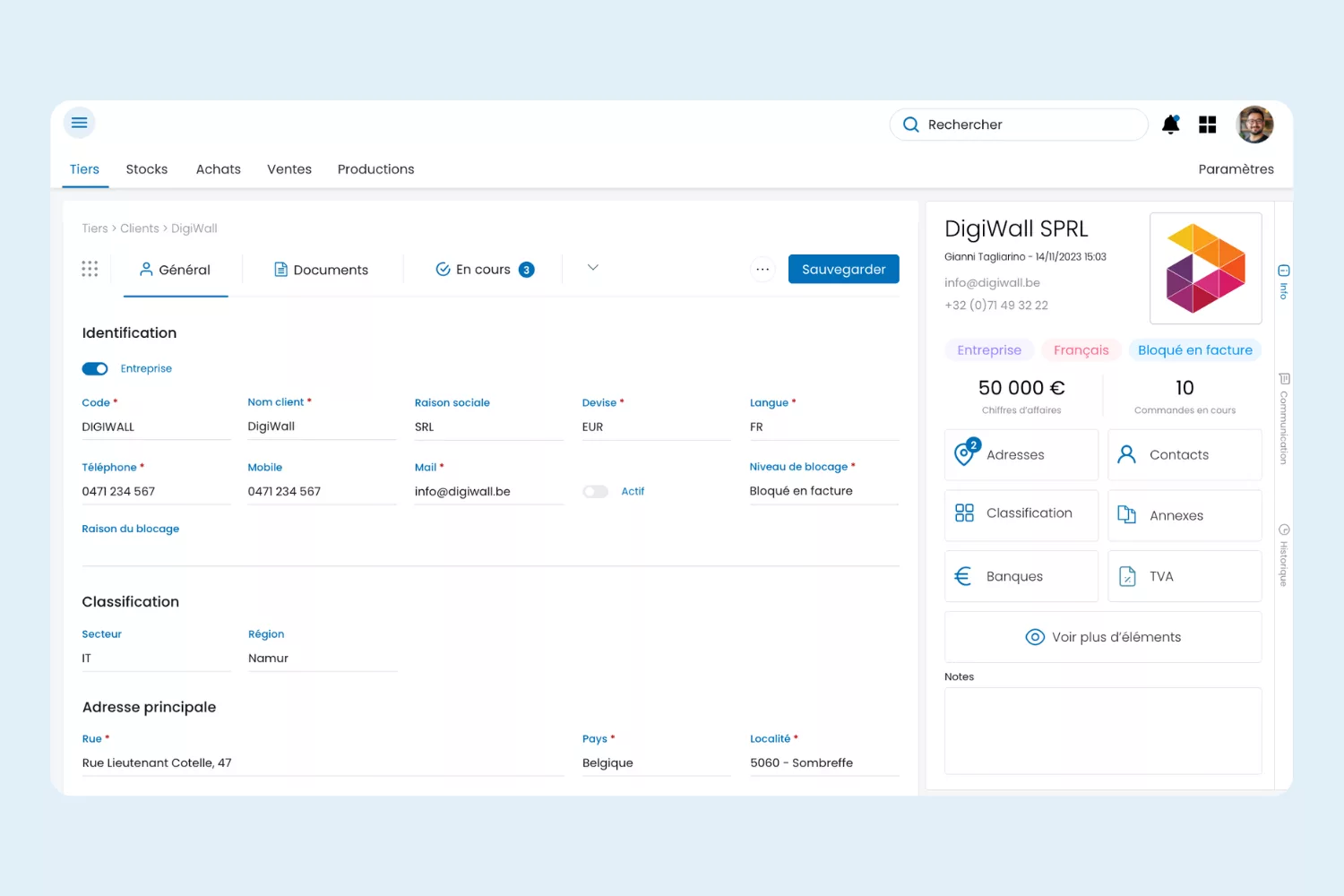Toggle the Entreprise switch off
The image size is (1344, 896).
(x=95, y=368)
